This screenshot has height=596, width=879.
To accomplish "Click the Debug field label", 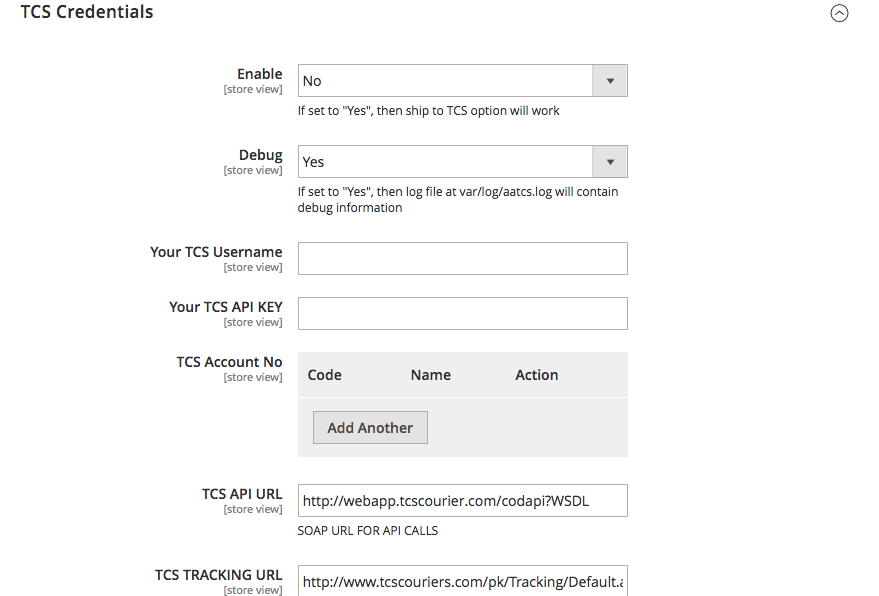I will pyautogui.click(x=261, y=155).
